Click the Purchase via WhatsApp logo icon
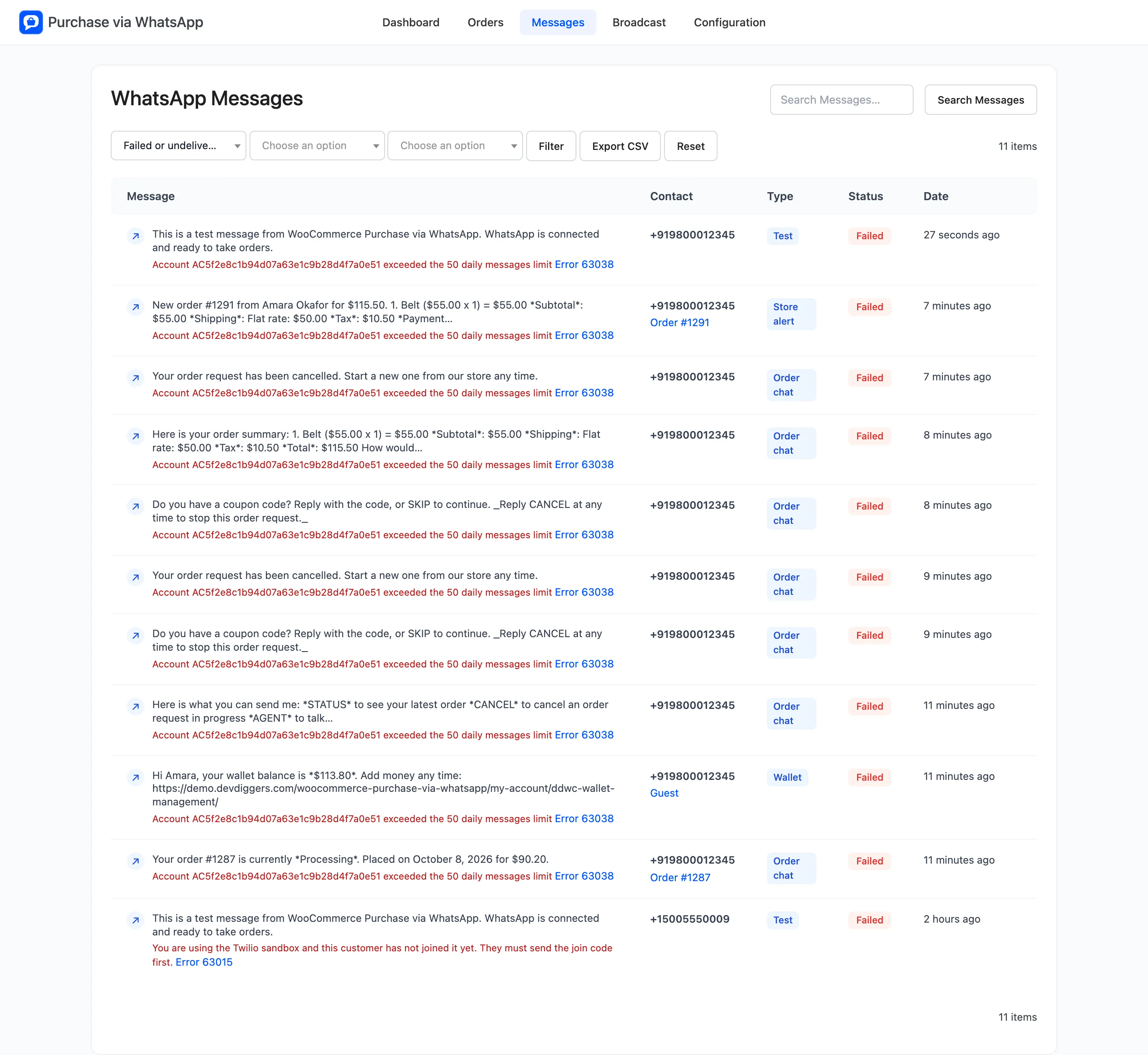The image size is (1148, 1055). tap(31, 22)
